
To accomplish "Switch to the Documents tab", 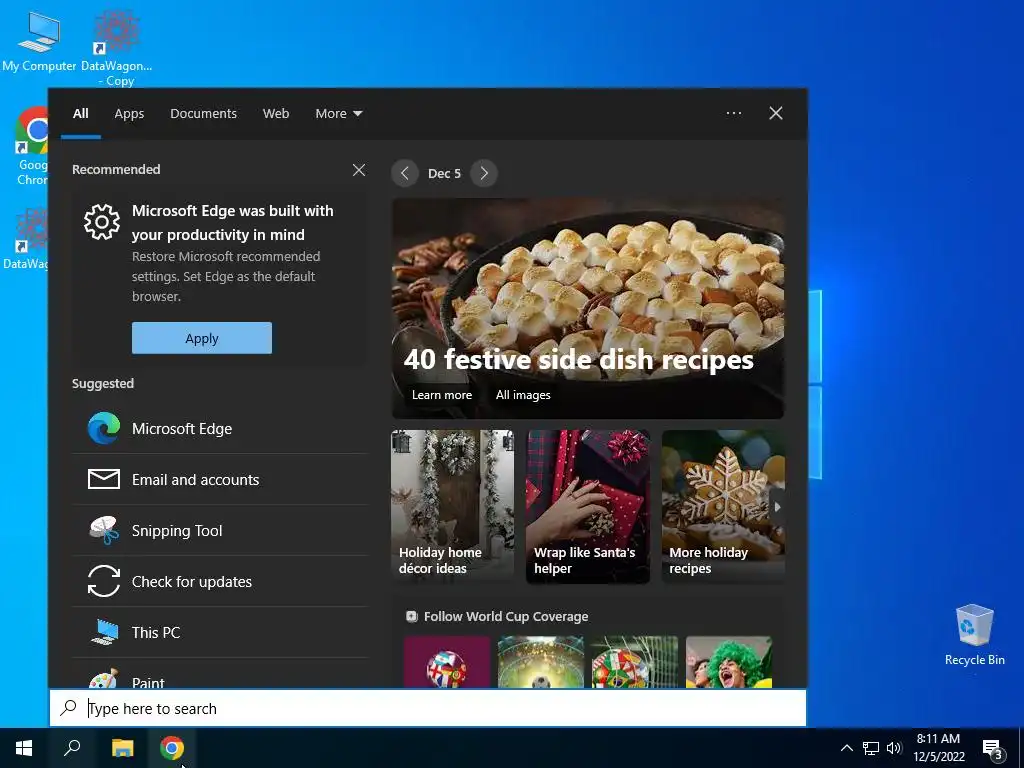I will click(203, 113).
